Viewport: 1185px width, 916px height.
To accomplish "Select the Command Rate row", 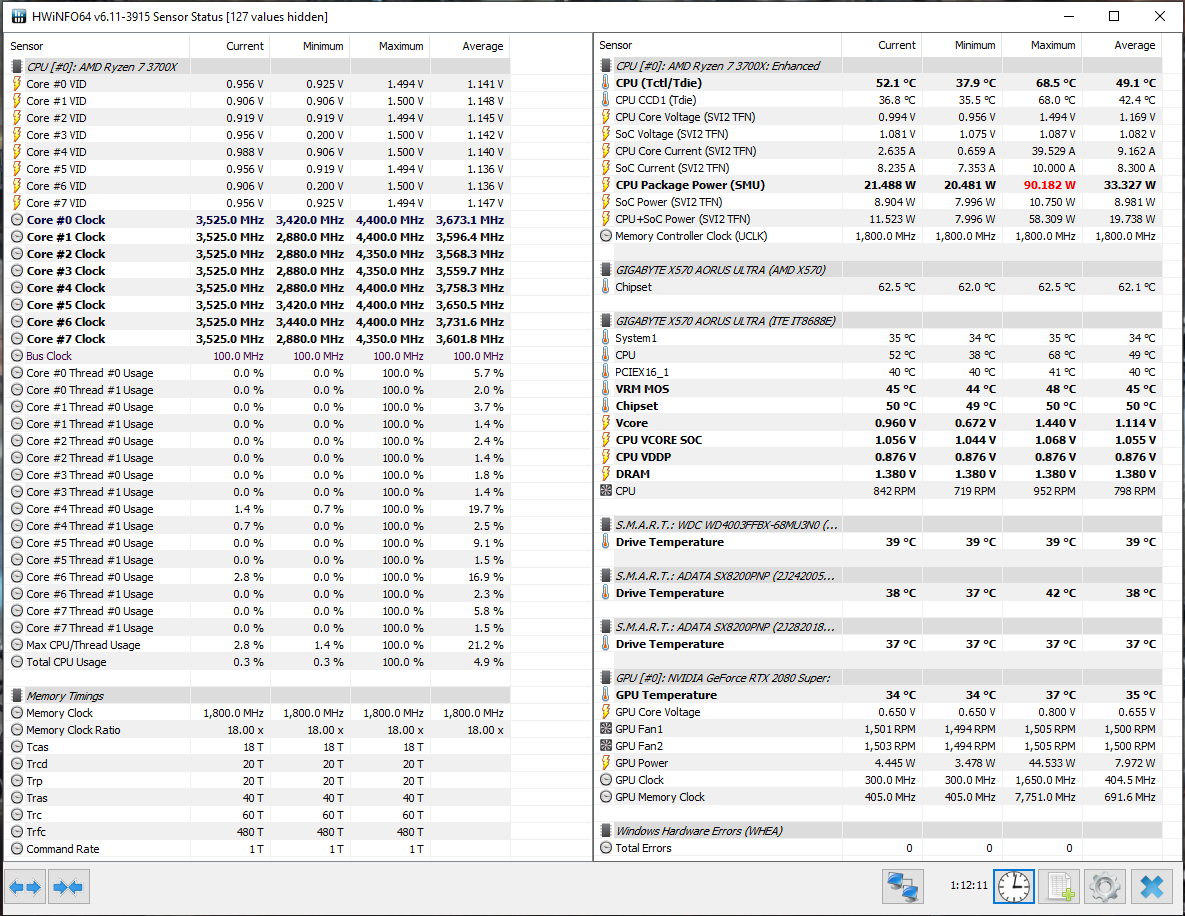I will [258, 849].
